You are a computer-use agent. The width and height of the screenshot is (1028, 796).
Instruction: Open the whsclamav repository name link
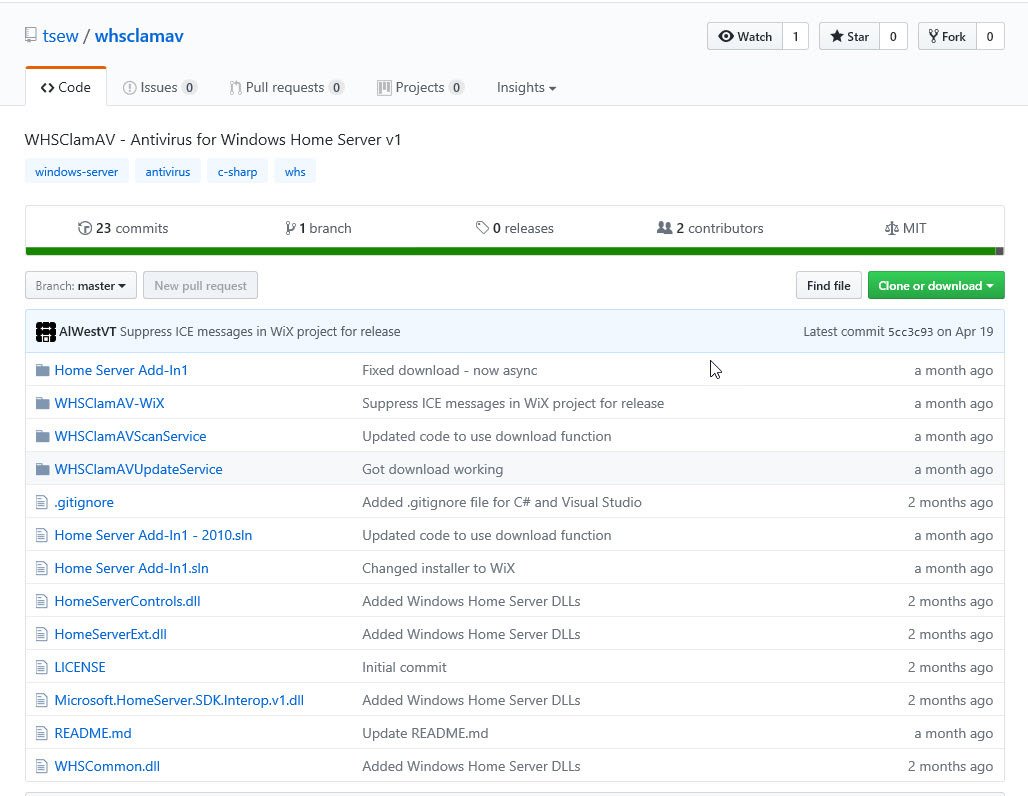pos(139,35)
